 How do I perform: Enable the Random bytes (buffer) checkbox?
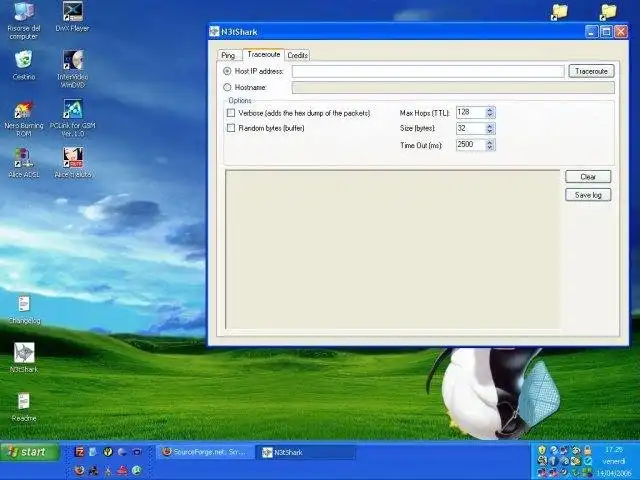(x=231, y=128)
